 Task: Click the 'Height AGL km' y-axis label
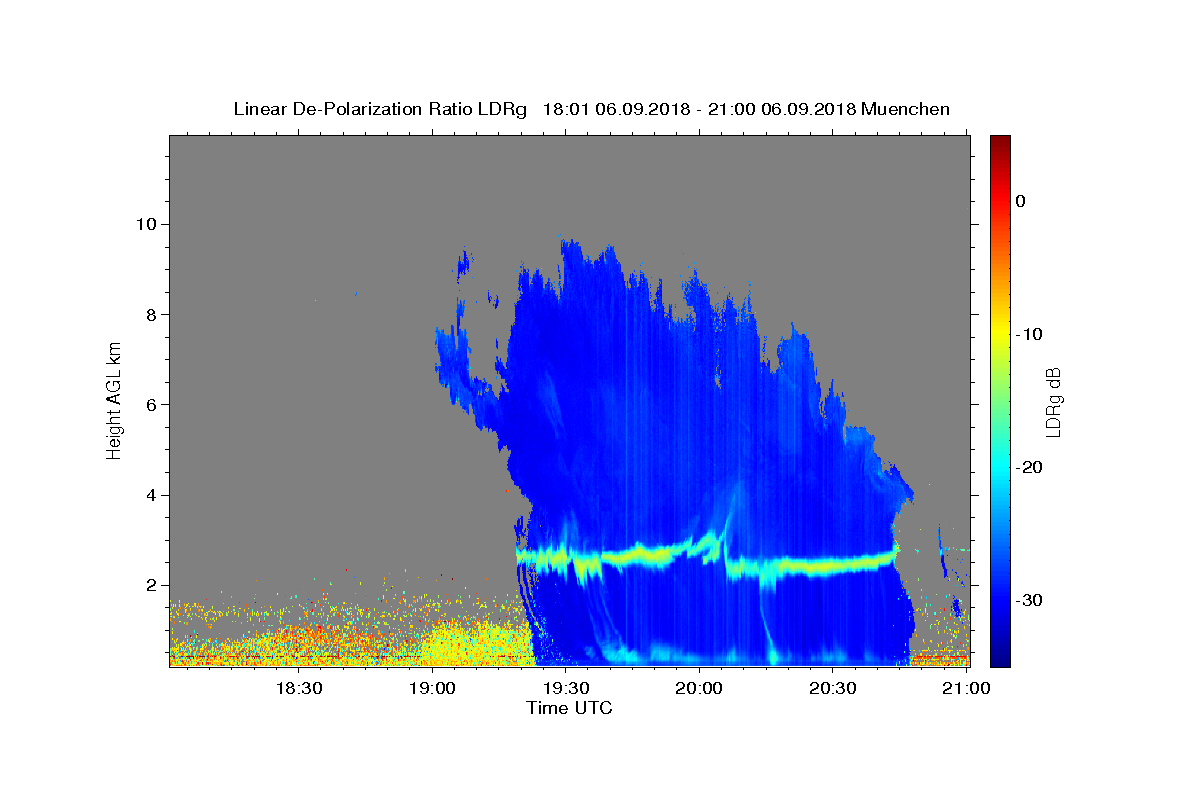115,400
